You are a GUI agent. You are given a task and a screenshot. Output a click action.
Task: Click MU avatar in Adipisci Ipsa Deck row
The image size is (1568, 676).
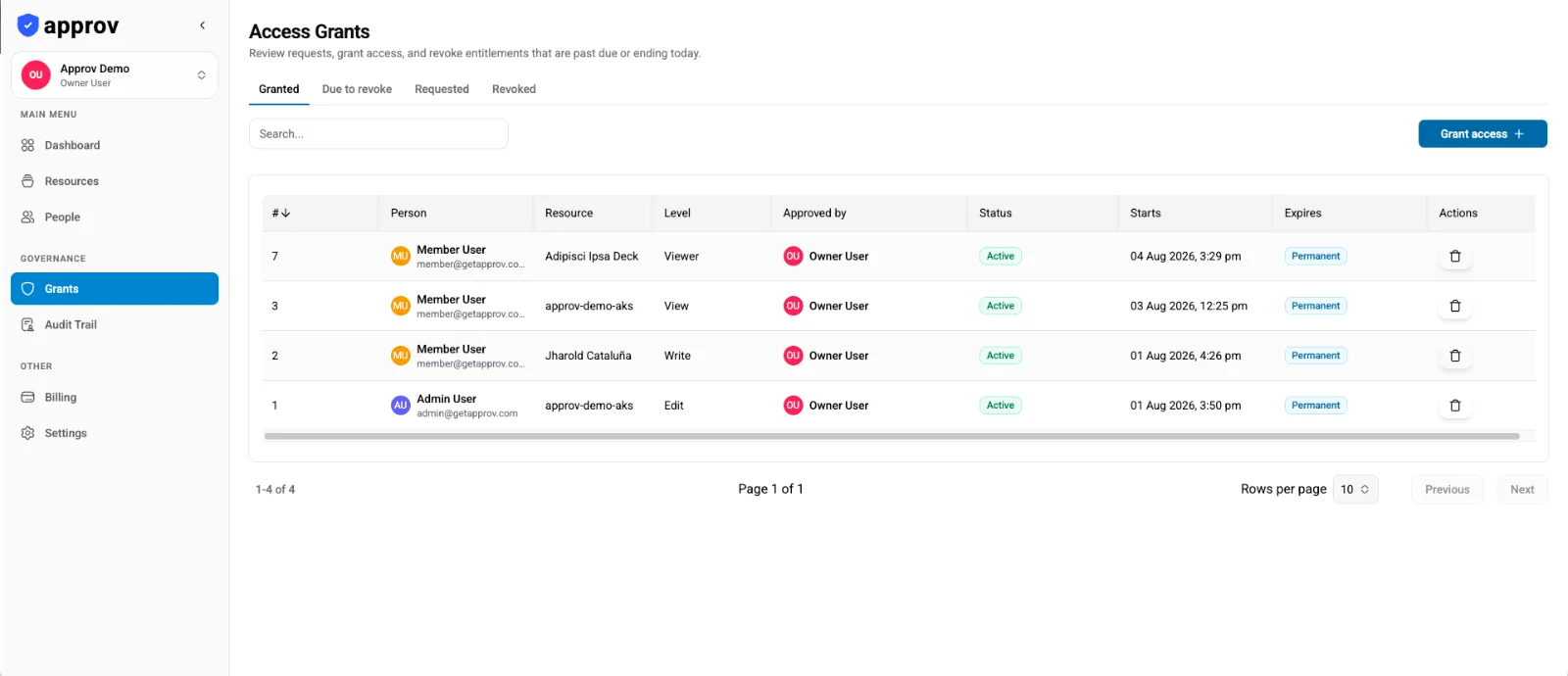(401, 257)
